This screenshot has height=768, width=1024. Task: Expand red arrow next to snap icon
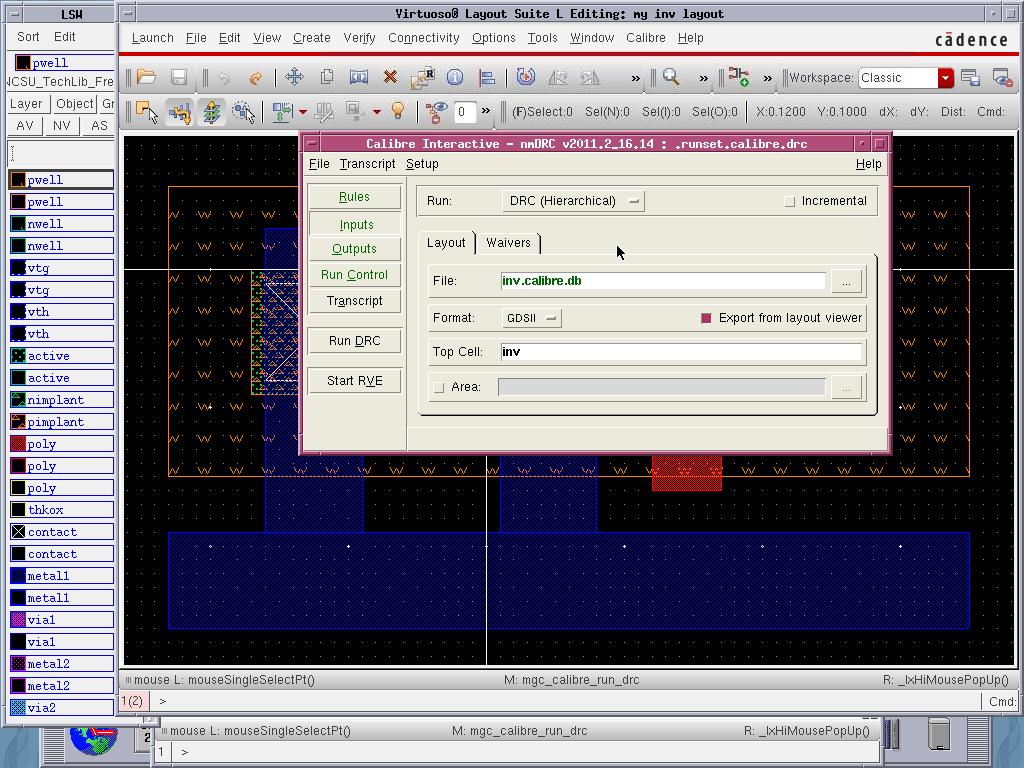(x=302, y=112)
